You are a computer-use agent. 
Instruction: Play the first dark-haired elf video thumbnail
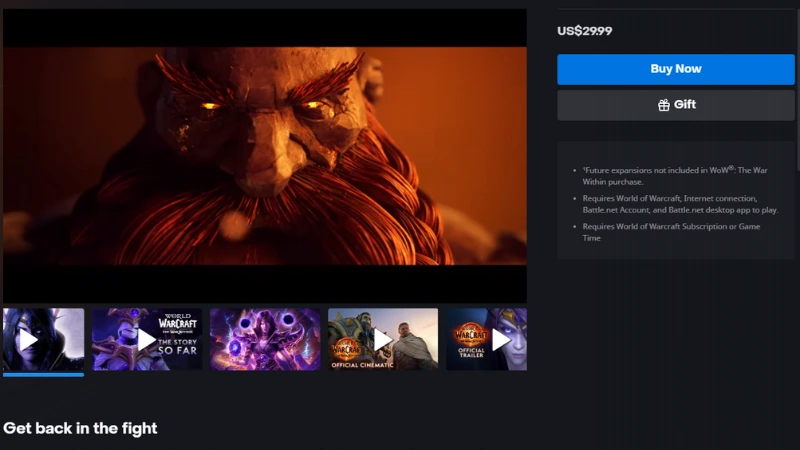coord(29,339)
